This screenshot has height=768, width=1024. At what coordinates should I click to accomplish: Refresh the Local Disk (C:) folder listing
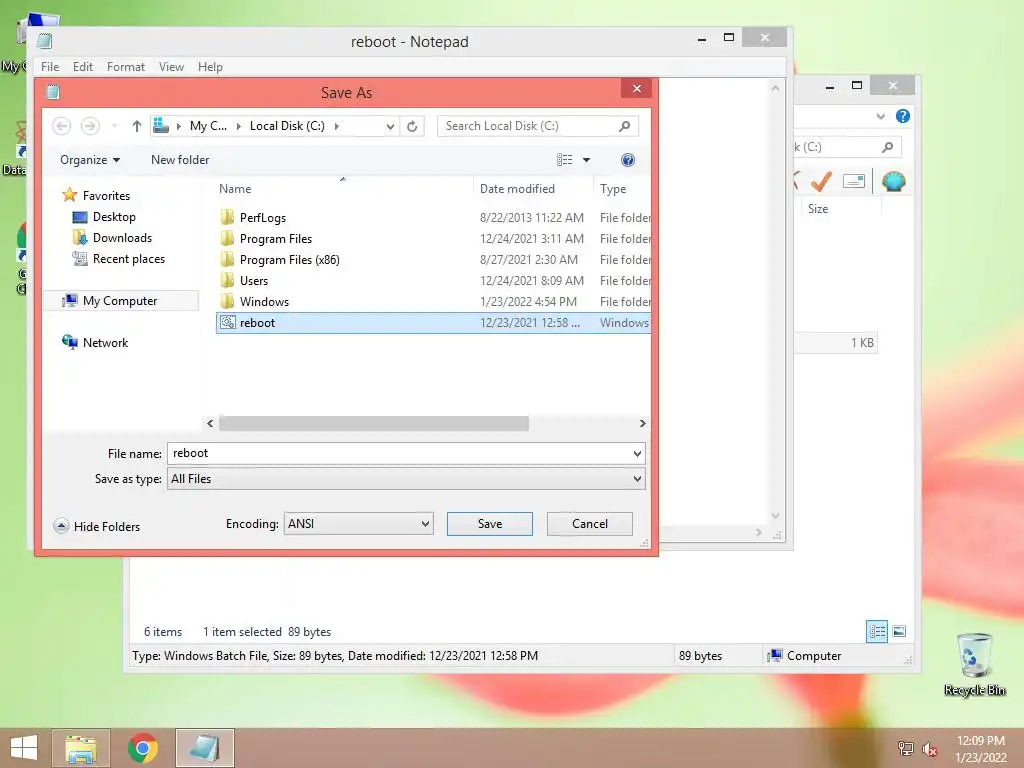tap(412, 126)
